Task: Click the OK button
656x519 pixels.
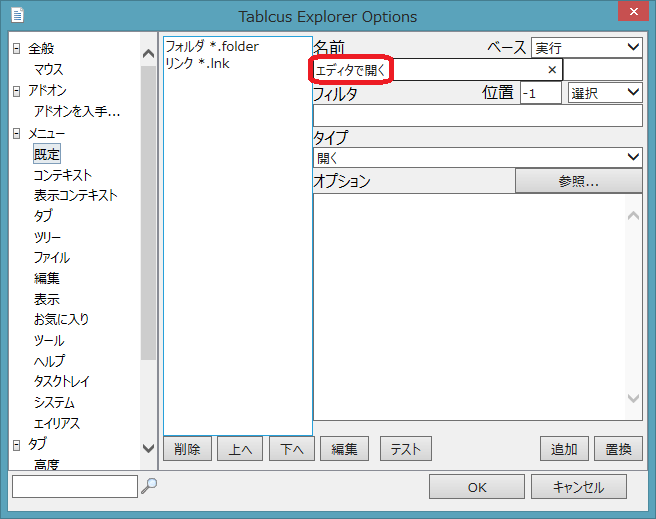Action: 477,487
